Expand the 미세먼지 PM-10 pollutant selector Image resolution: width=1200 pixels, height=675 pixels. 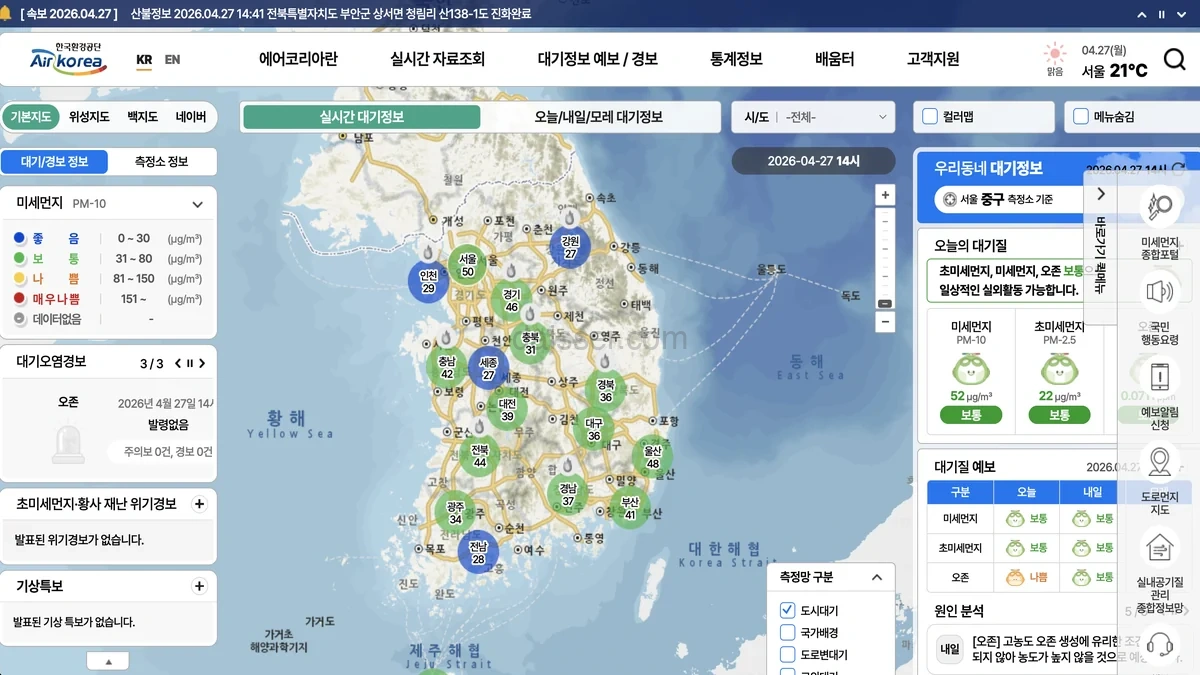197,204
